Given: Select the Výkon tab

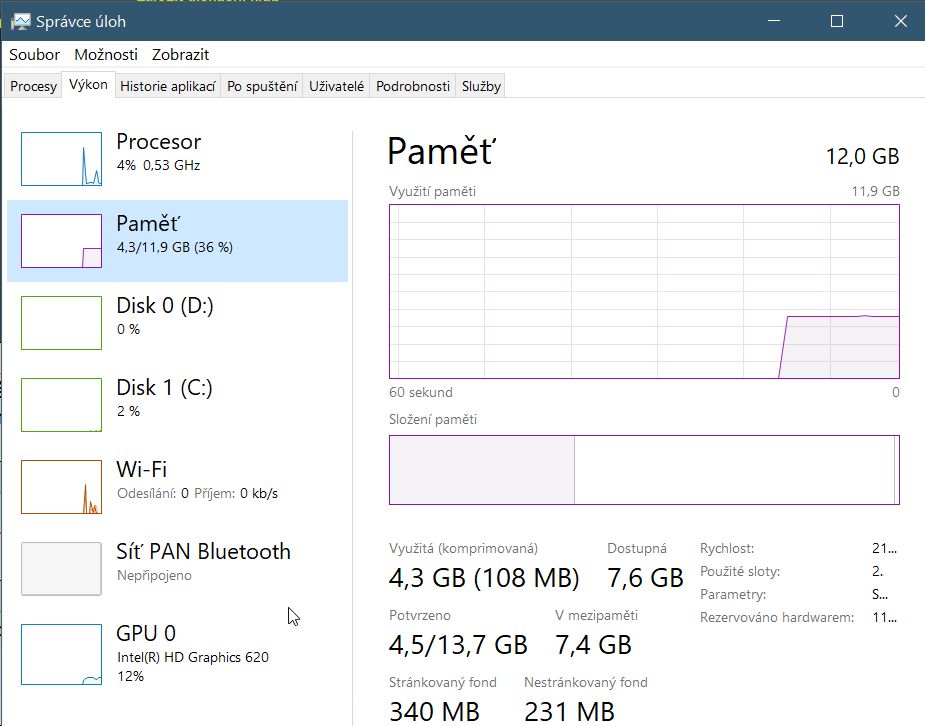Looking at the screenshot, I should (88, 84).
